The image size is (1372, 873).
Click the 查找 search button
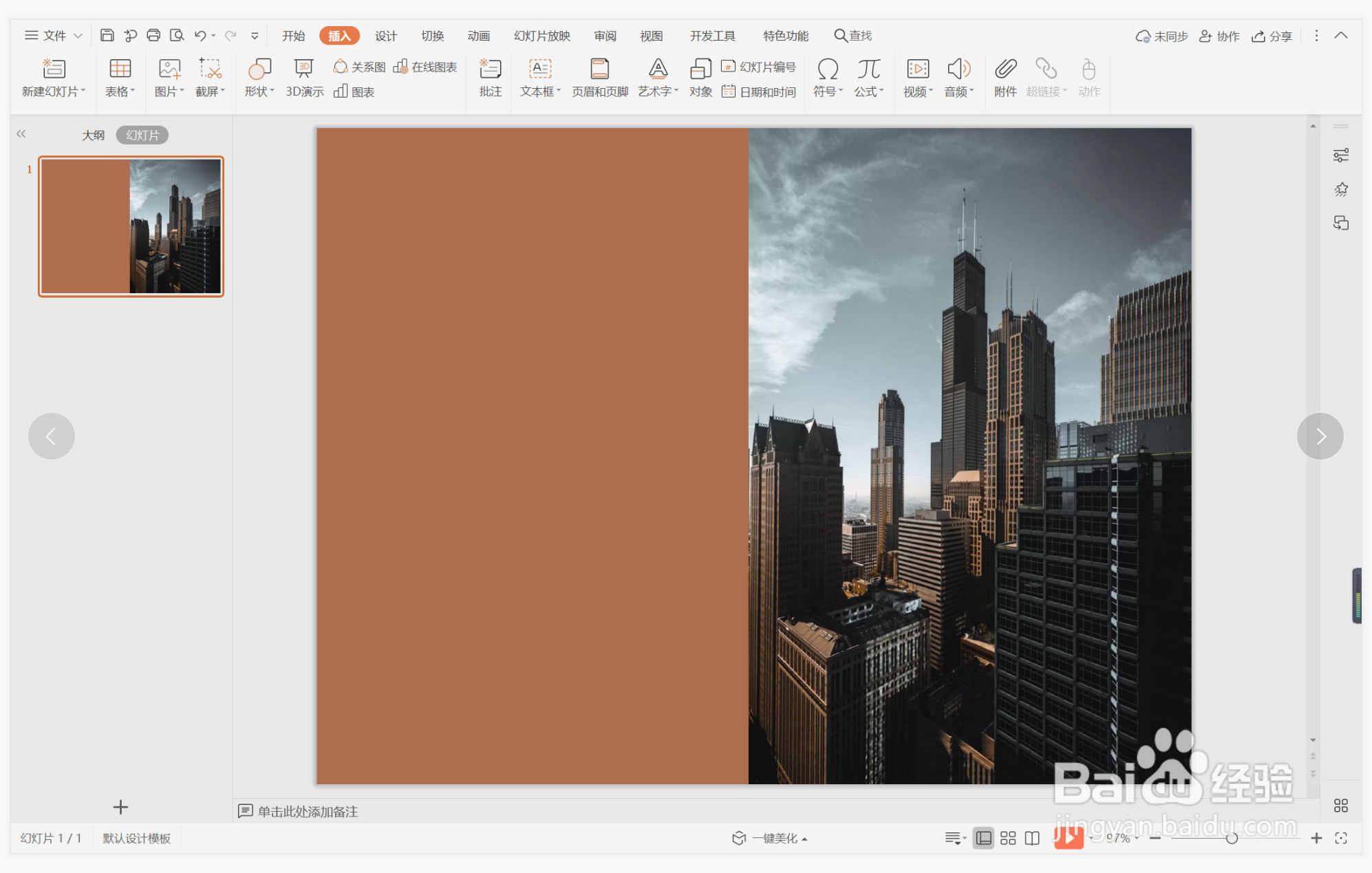point(853,36)
